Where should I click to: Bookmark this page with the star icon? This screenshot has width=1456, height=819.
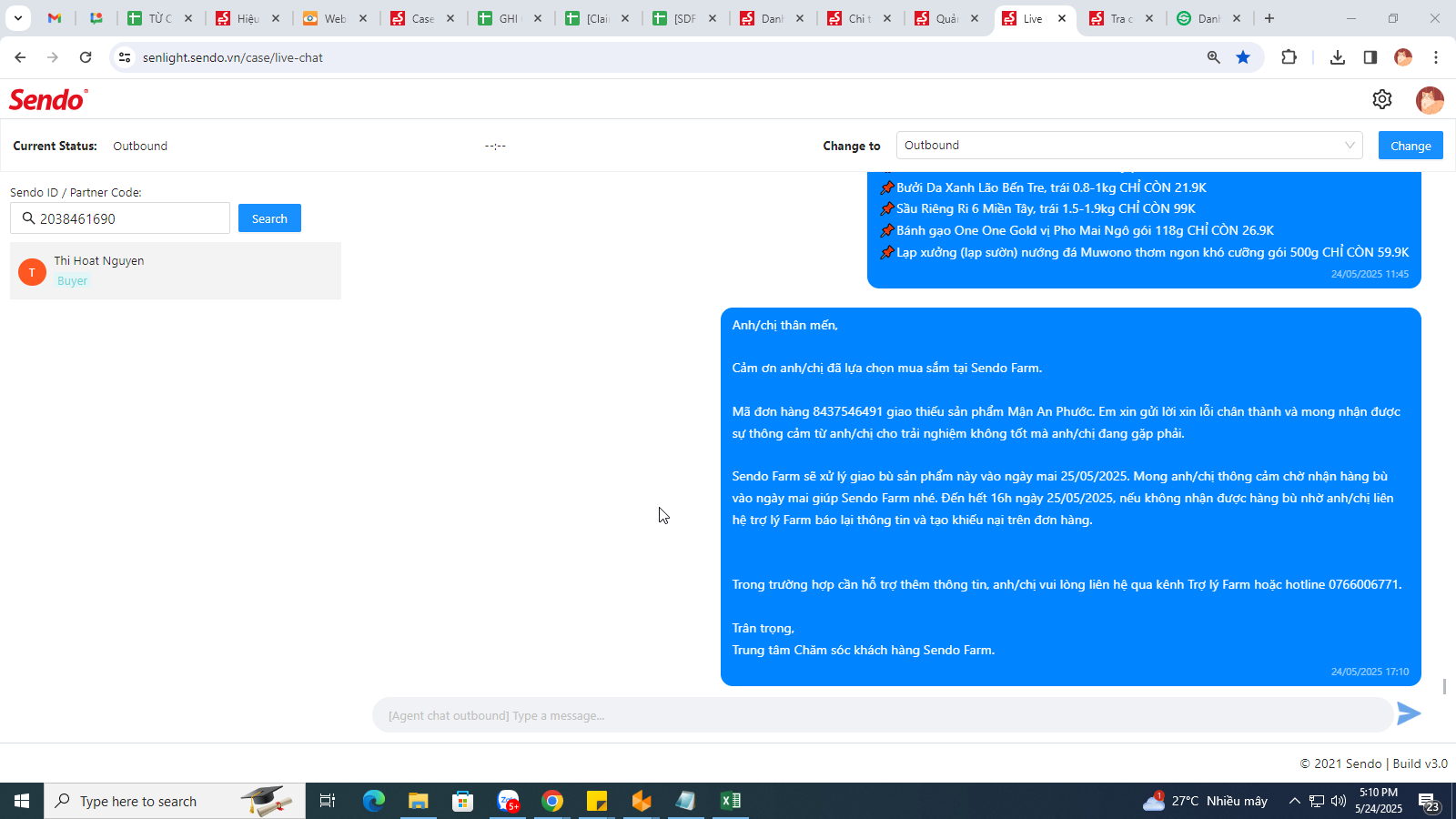pos(1243,57)
